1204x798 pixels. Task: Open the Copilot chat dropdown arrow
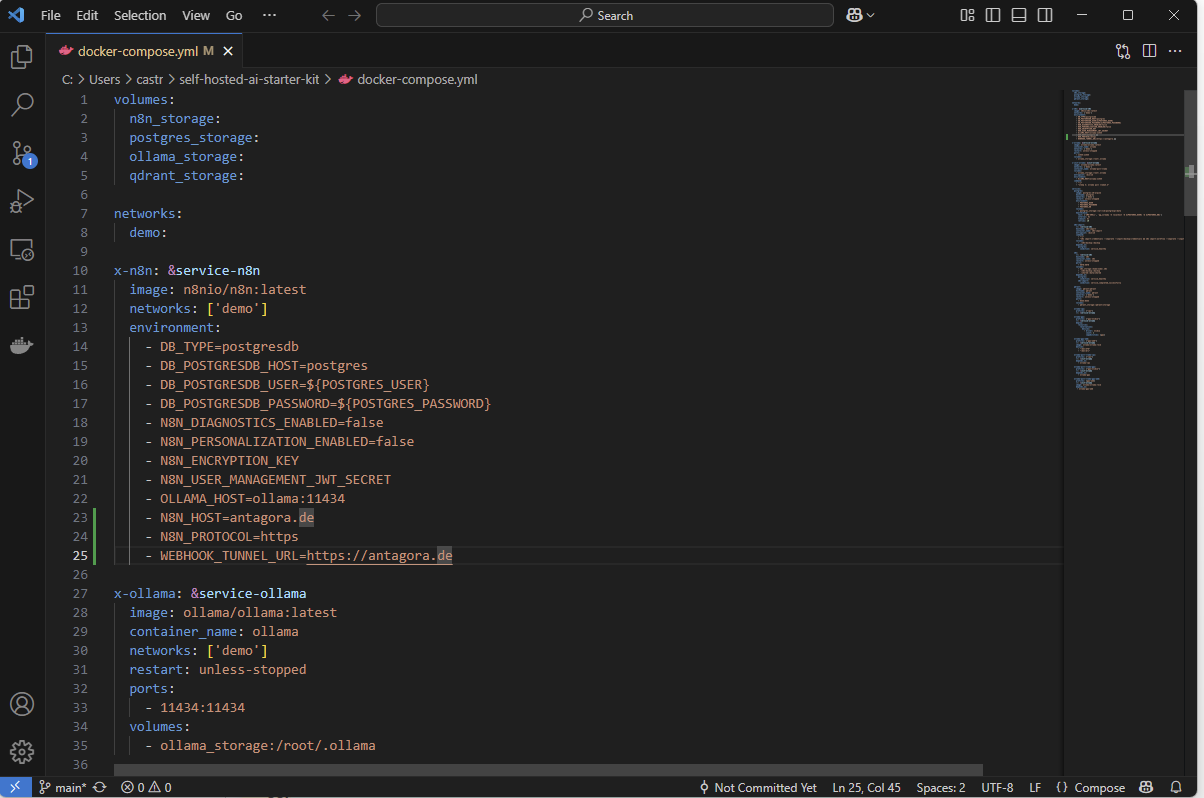pyautogui.click(x=871, y=15)
